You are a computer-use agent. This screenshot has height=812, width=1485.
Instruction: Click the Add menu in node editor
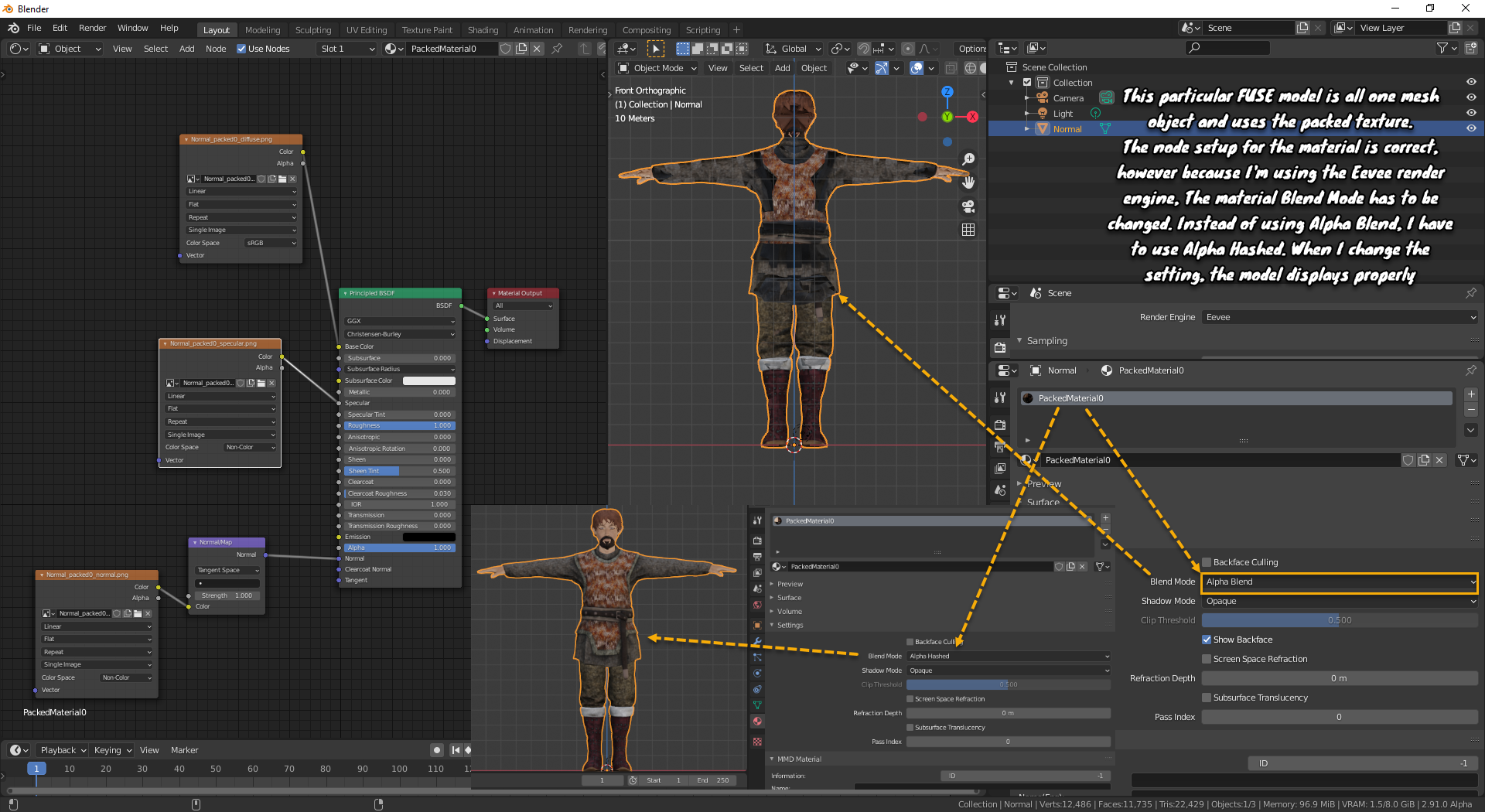pos(186,49)
